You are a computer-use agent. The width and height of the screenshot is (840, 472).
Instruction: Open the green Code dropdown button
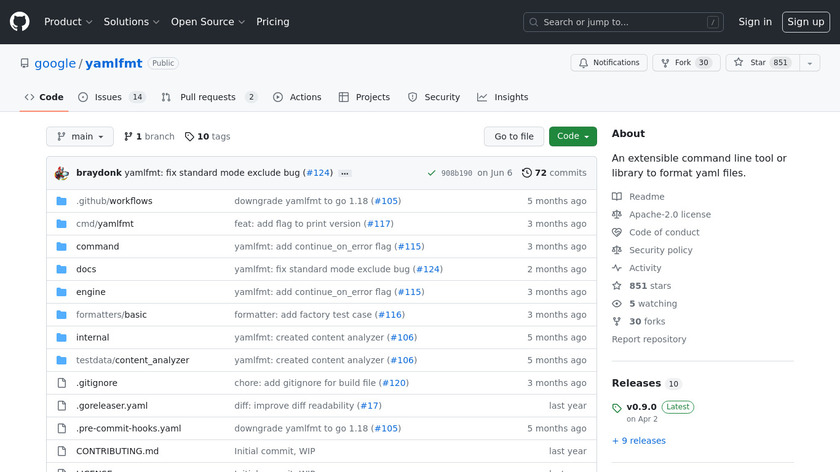573,137
